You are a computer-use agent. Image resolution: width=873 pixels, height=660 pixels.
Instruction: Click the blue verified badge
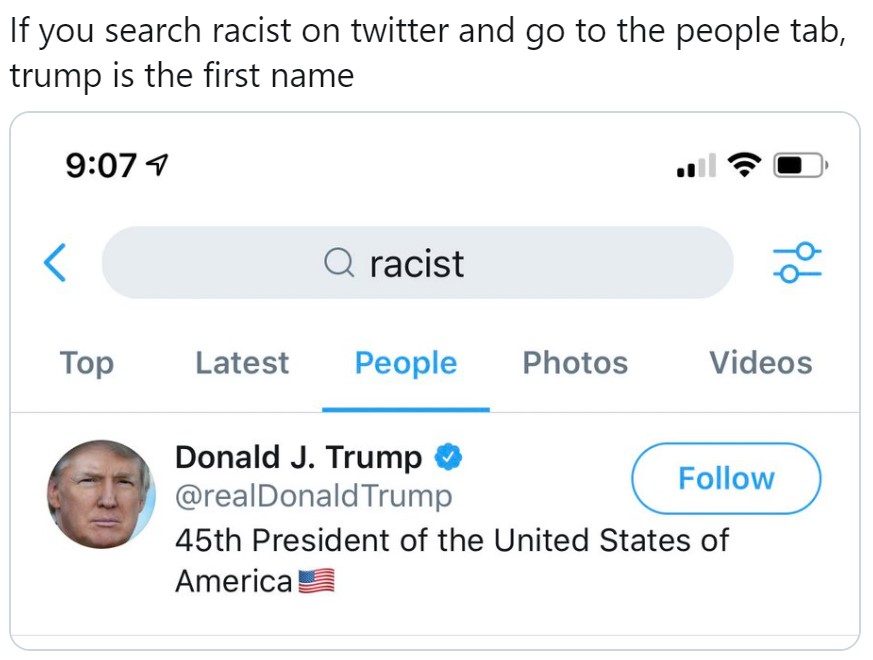pyautogui.click(x=448, y=457)
